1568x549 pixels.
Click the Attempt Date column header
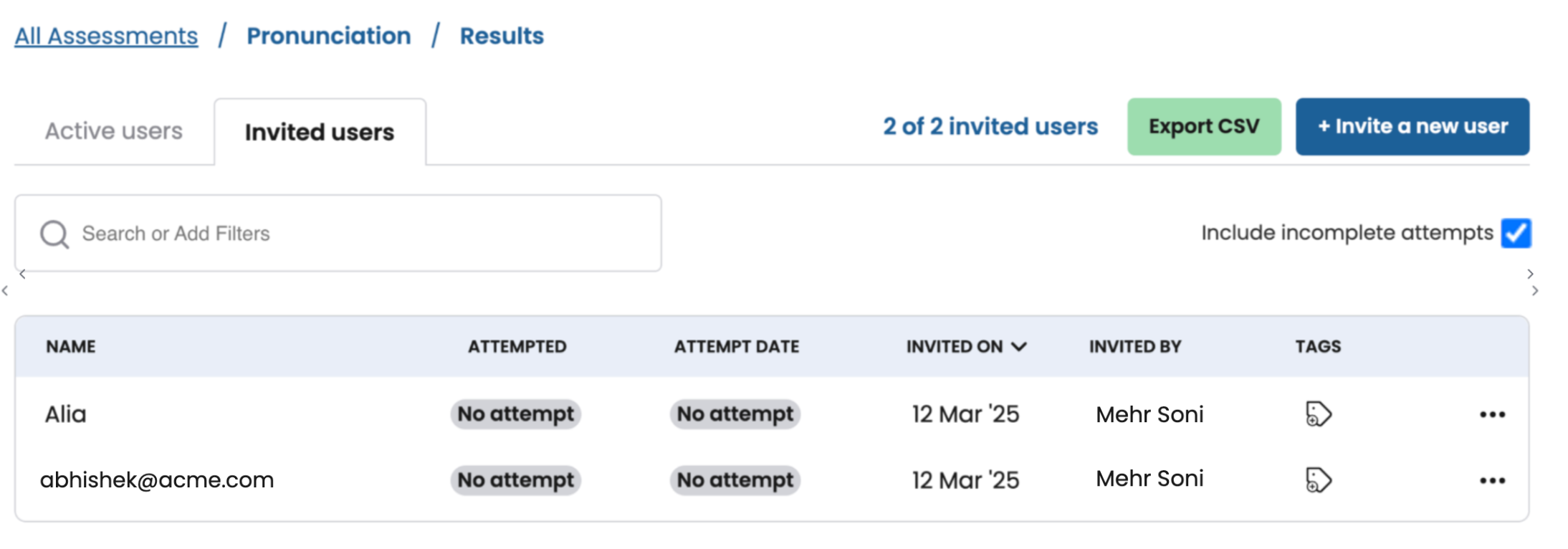click(x=736, y=347)
